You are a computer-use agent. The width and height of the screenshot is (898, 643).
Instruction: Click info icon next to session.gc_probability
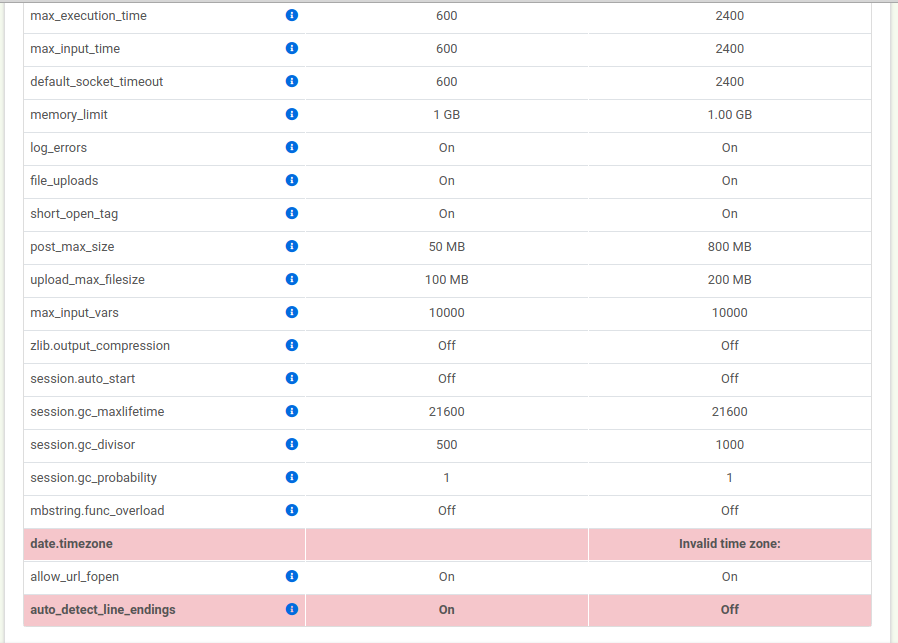click(292, 477)
